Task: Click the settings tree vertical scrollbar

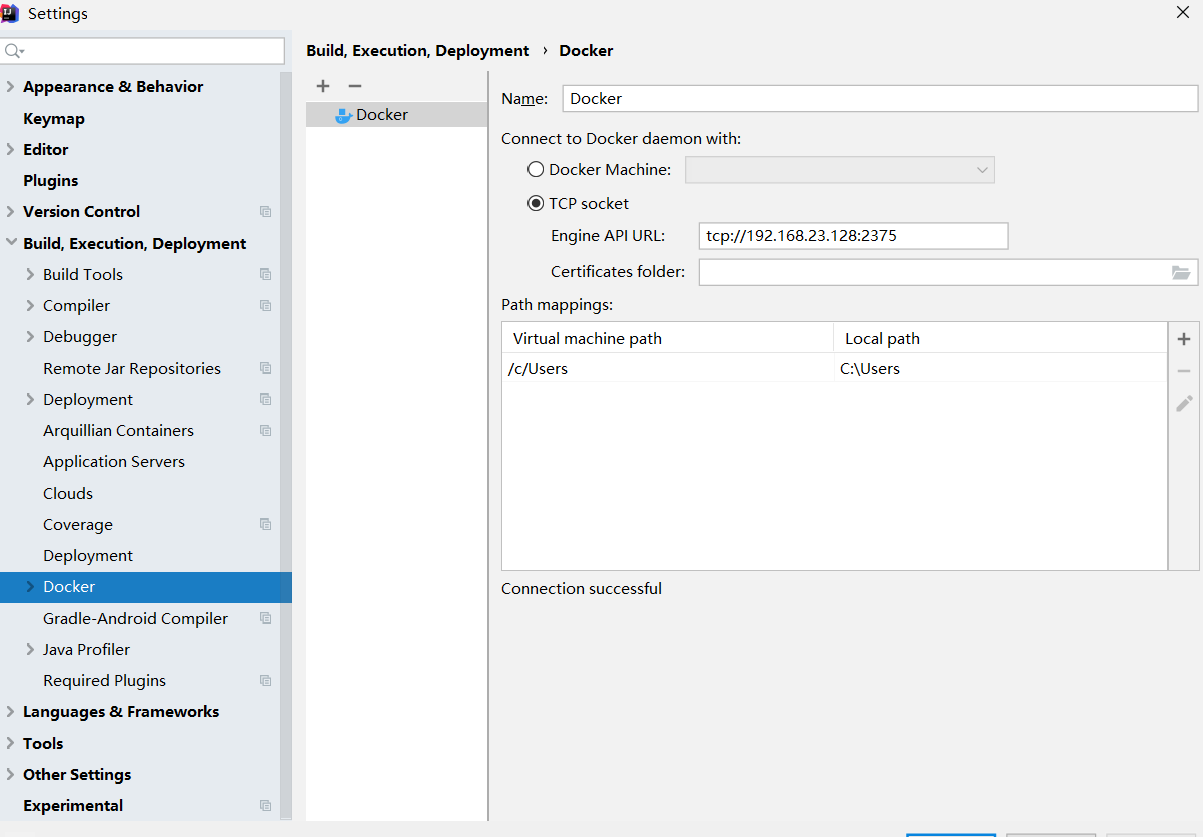Action: [286, 446]
